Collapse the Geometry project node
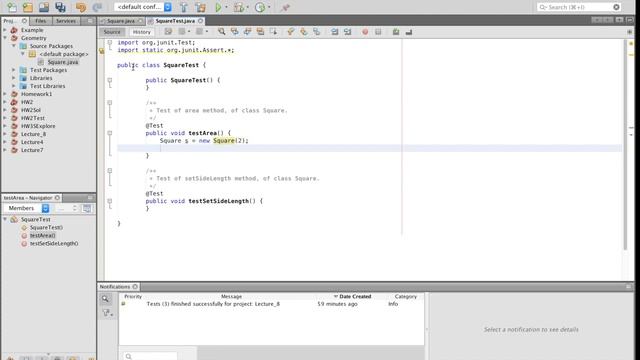Viewport: 640px width, 360px height. point(5,38)
